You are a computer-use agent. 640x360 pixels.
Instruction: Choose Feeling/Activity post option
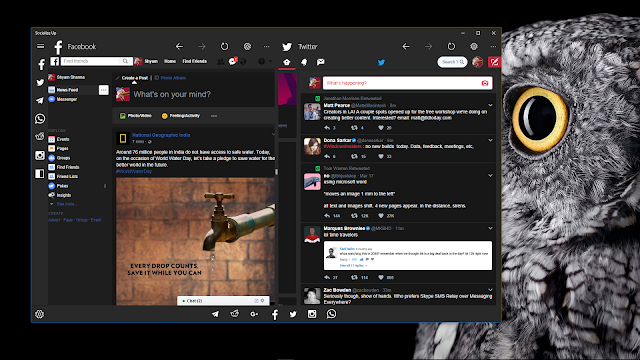click(x=181, y=116)
